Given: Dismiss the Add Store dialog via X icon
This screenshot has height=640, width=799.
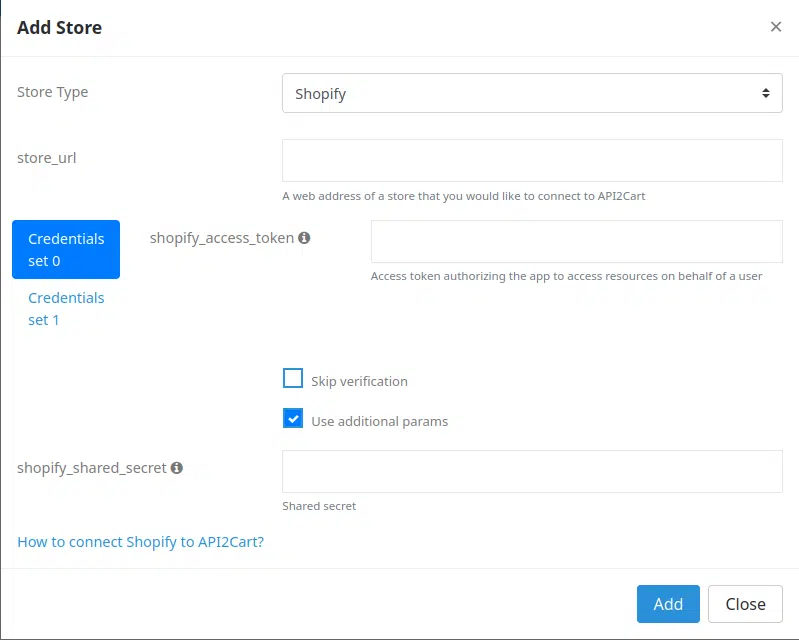Looking at the screenshot, I should coord(776,26).
